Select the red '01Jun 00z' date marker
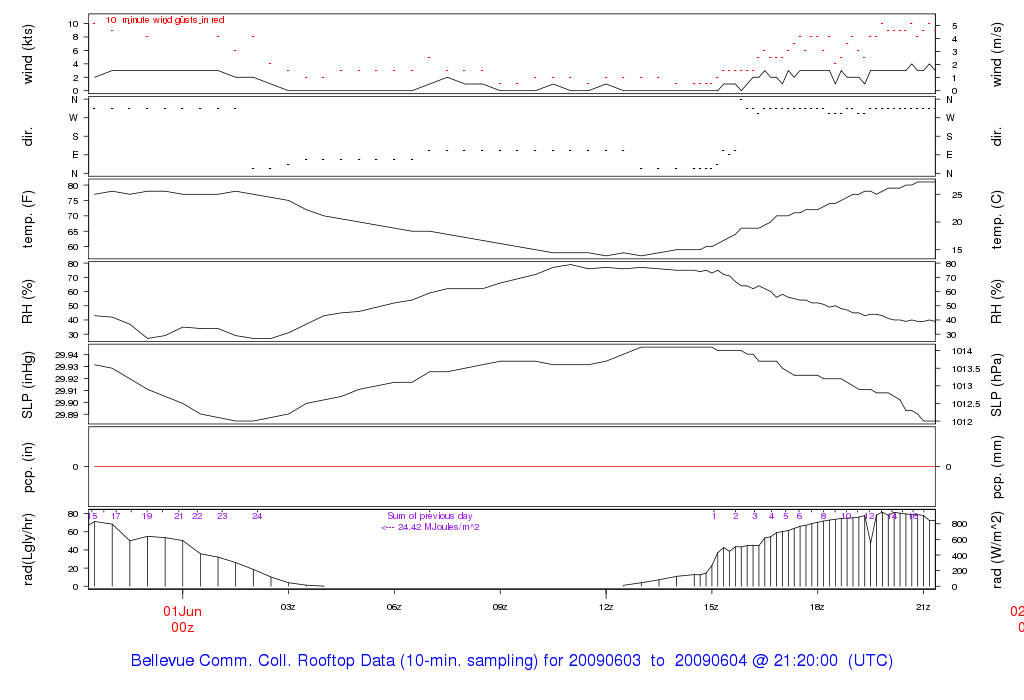Screen dimensions: 1024x700 point(182,619)
